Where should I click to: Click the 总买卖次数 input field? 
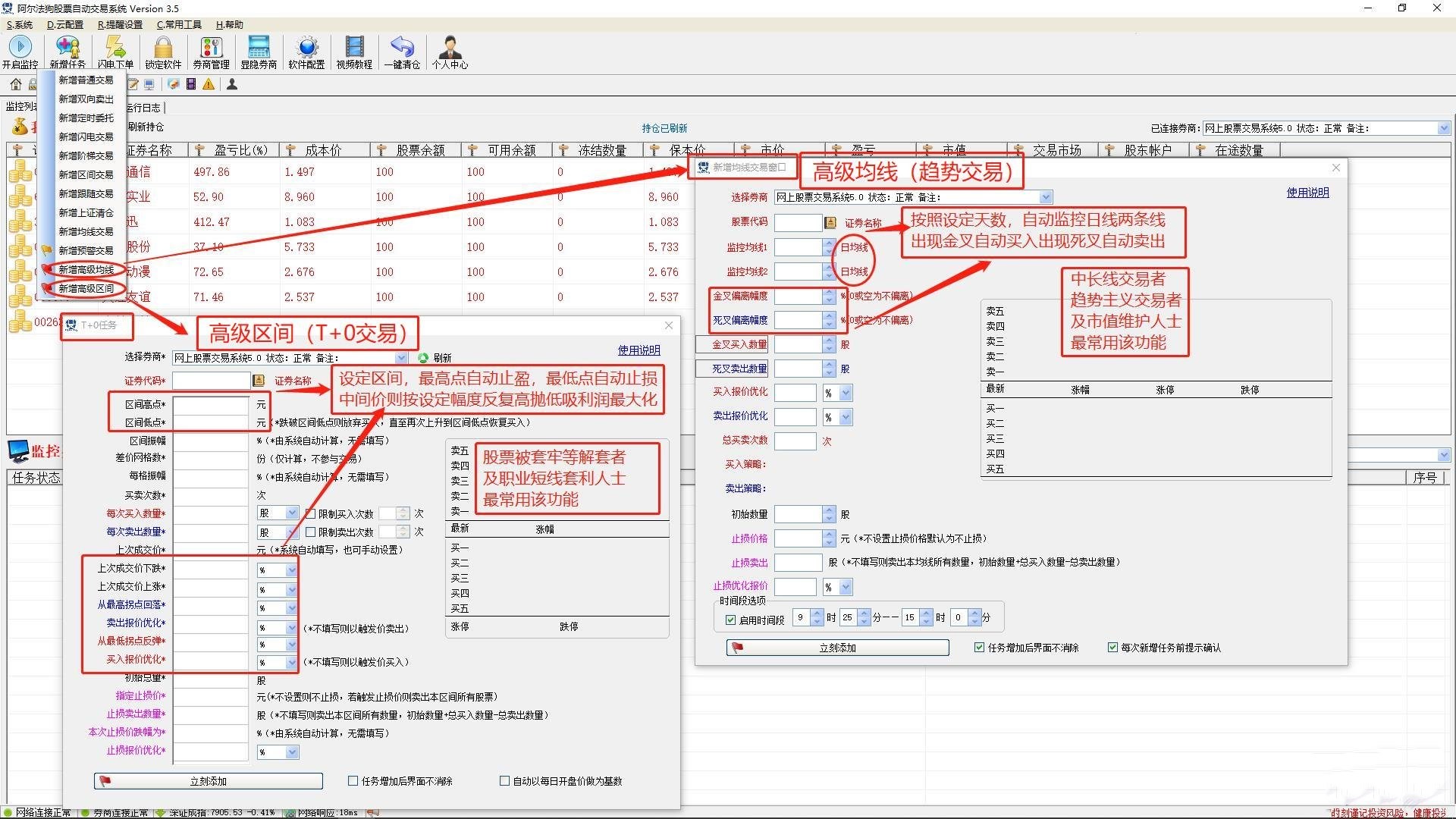point(795,441)
